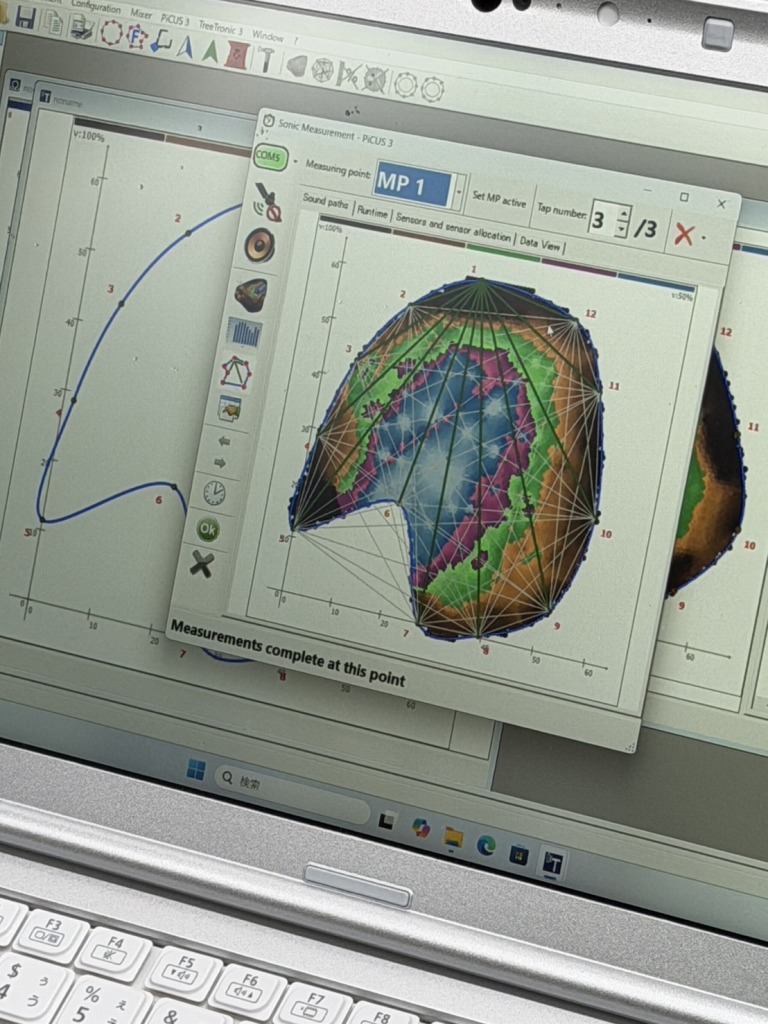Click the taskbar search box
Image resolution: width=768 pixels, height=1024 pixels.
point(292,793)
